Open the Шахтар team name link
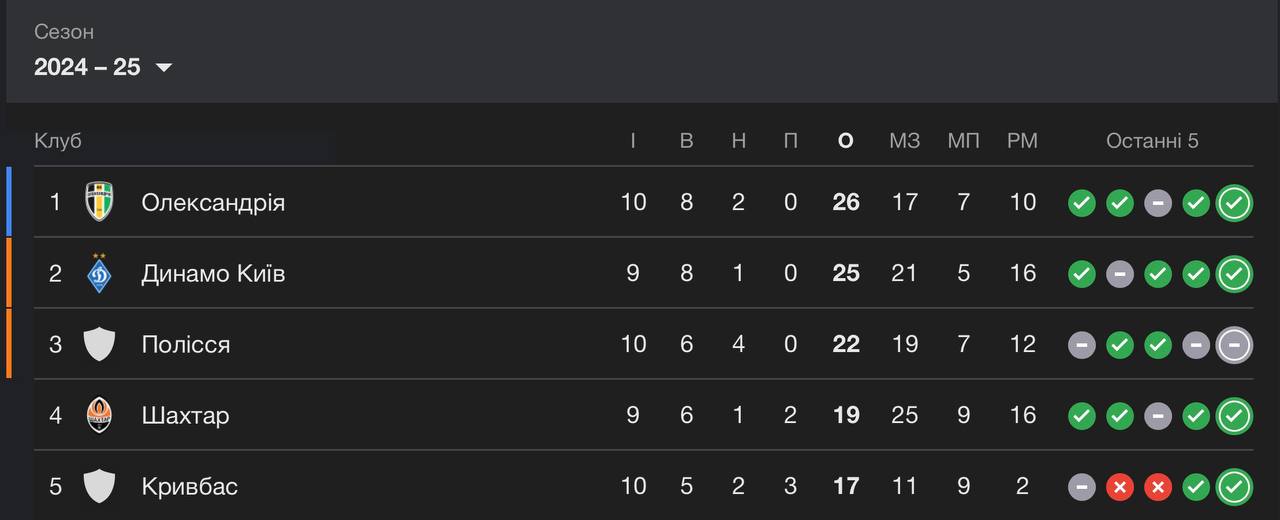The image size is (1280, 520). tap(185, 415)
